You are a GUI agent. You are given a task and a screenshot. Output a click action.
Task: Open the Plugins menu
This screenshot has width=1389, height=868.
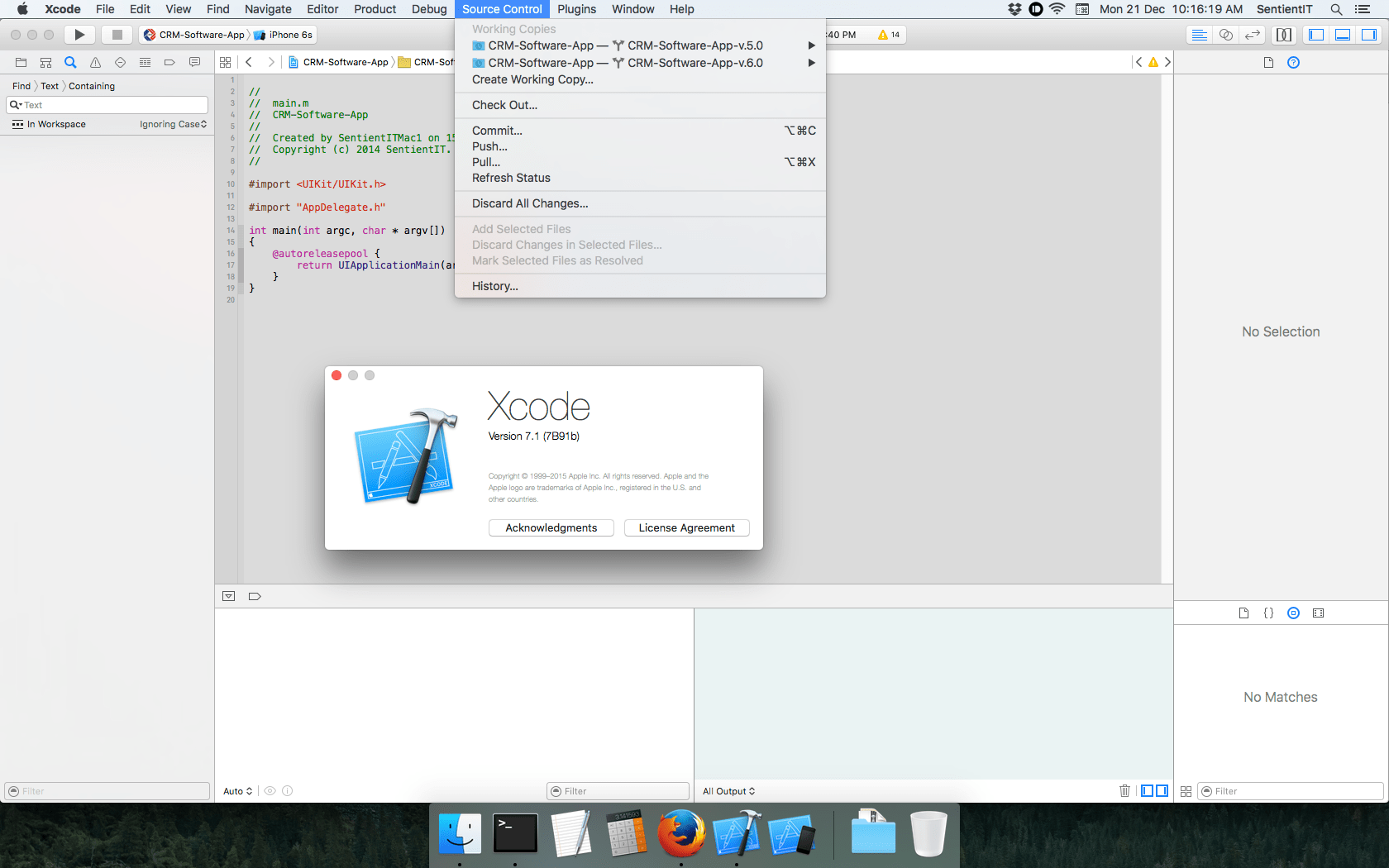pos(576,9)
